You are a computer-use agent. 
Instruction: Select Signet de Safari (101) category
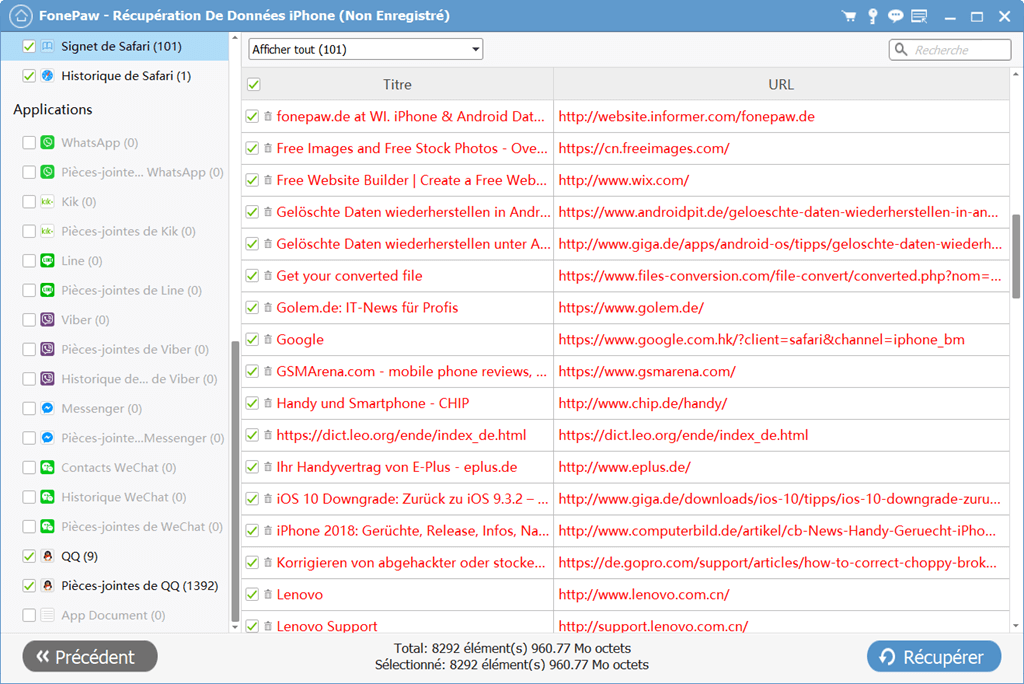(121, 46)
